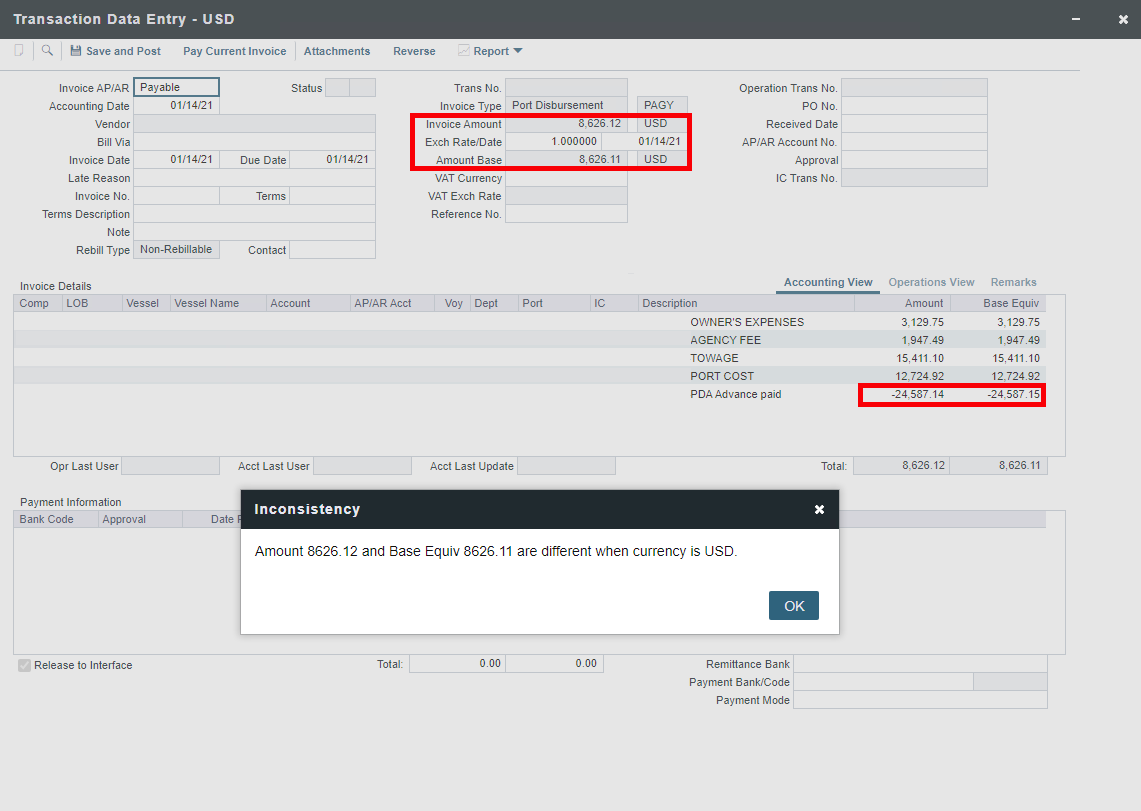
Task: Open the Report dropdown menu
Action: point(491,51)
